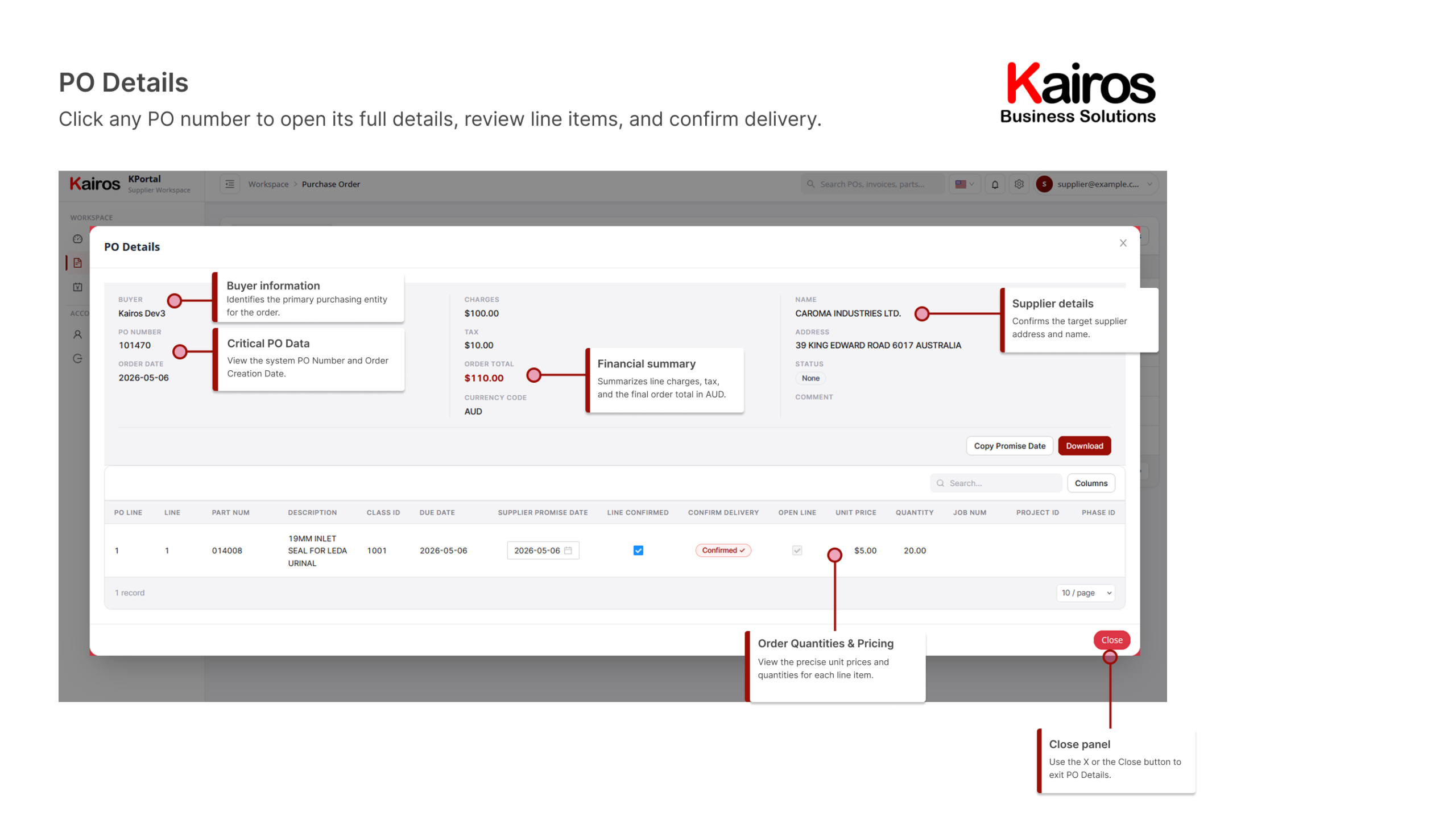Open the Confirmed delivery status dropdown
This screenshot has width=1456, height=824.
(723, 550)
